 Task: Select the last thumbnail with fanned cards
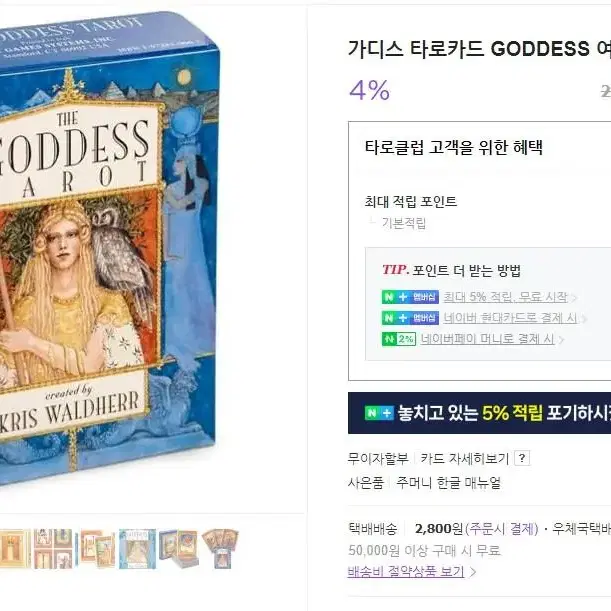coord(221,548)
